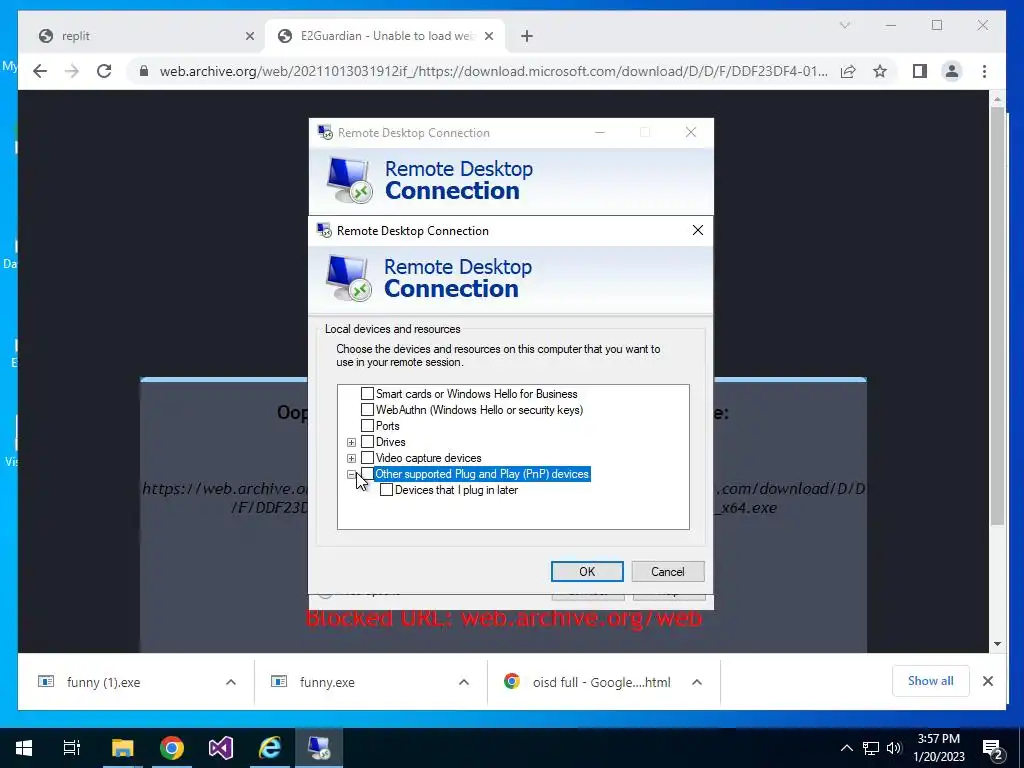Show hidden system tray icons
Screen dimensions: 1024x768
pos(846,748)
